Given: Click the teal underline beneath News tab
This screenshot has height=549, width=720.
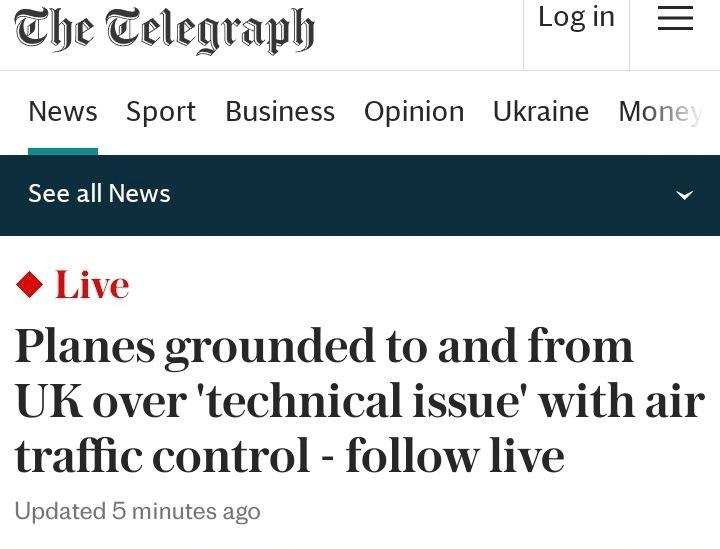Looking at the screenshot, I should pos(63,151).
